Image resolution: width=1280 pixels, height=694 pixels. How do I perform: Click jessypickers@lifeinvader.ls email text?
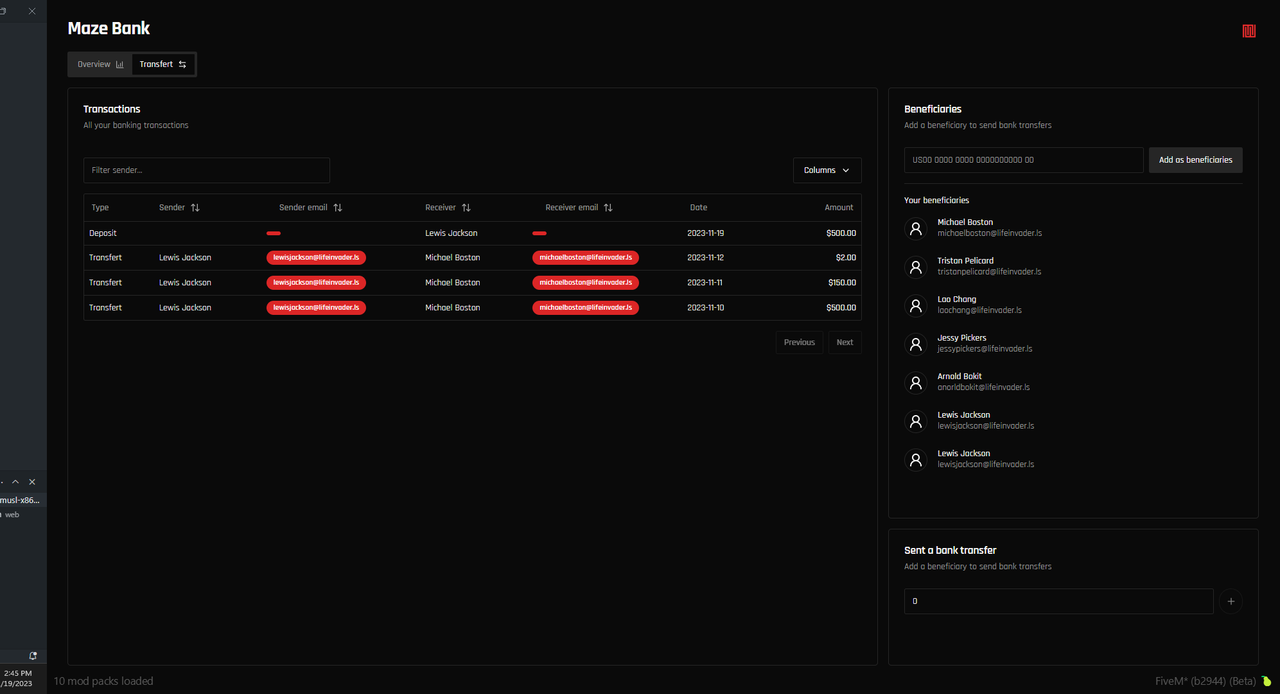[985, 349]
